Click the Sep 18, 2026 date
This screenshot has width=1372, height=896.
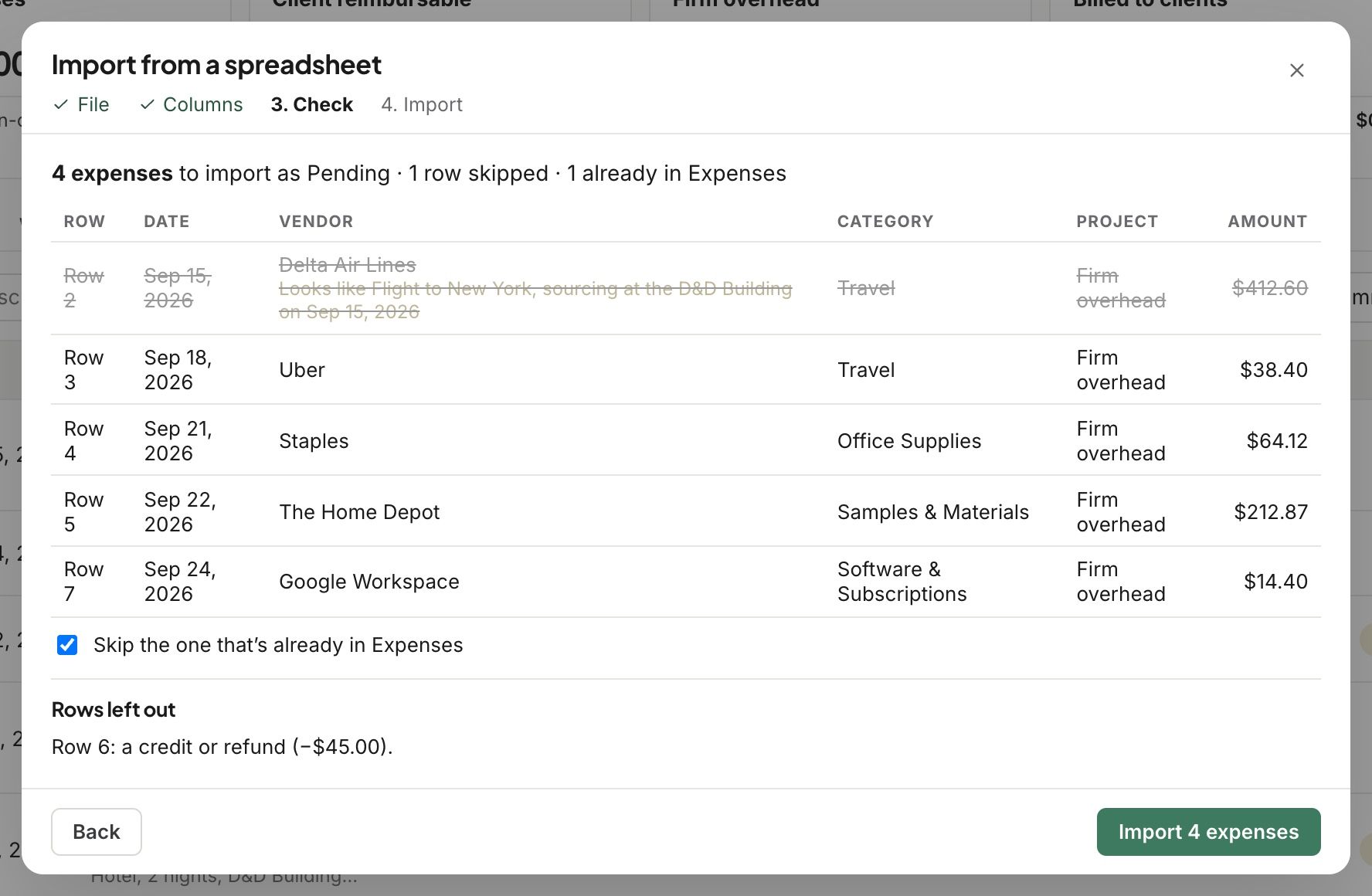tap(178, 370)
